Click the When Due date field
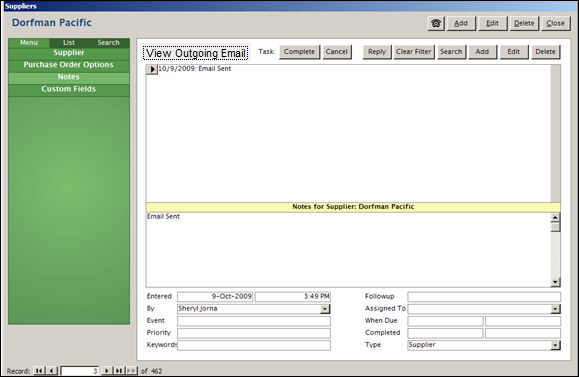Image resolution: width=579 pixels, height=377 pixels. pyautogui.click(x=445, y=321)
